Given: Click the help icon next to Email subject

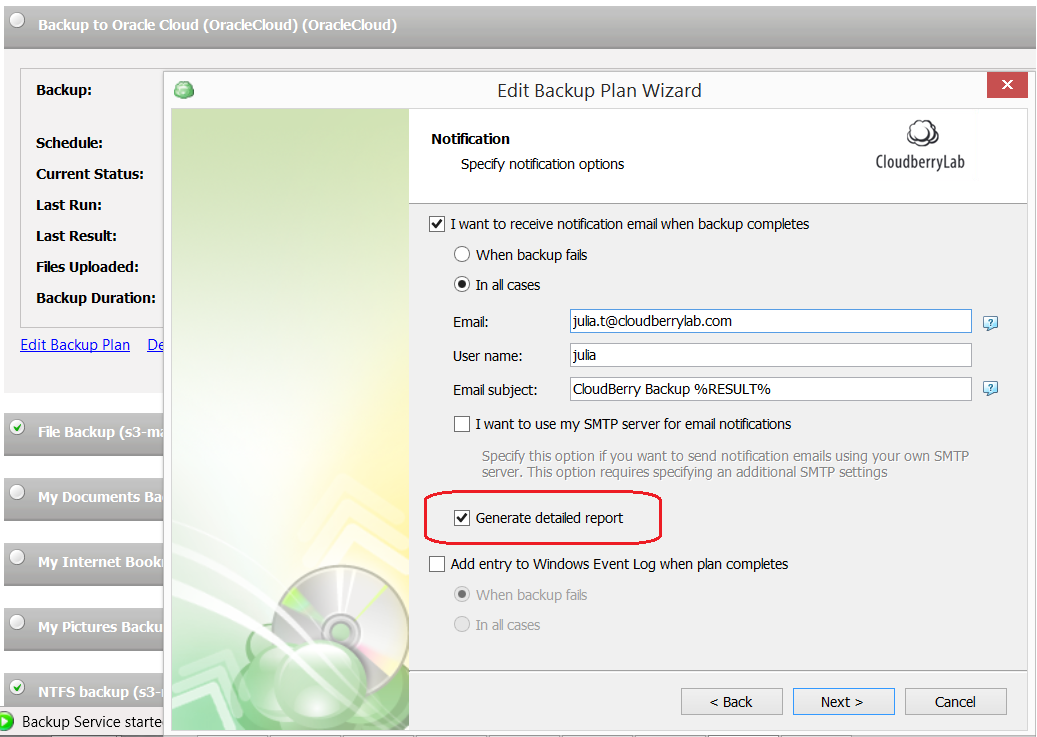Looking at the screenshot, I should [x=990, y=388].
